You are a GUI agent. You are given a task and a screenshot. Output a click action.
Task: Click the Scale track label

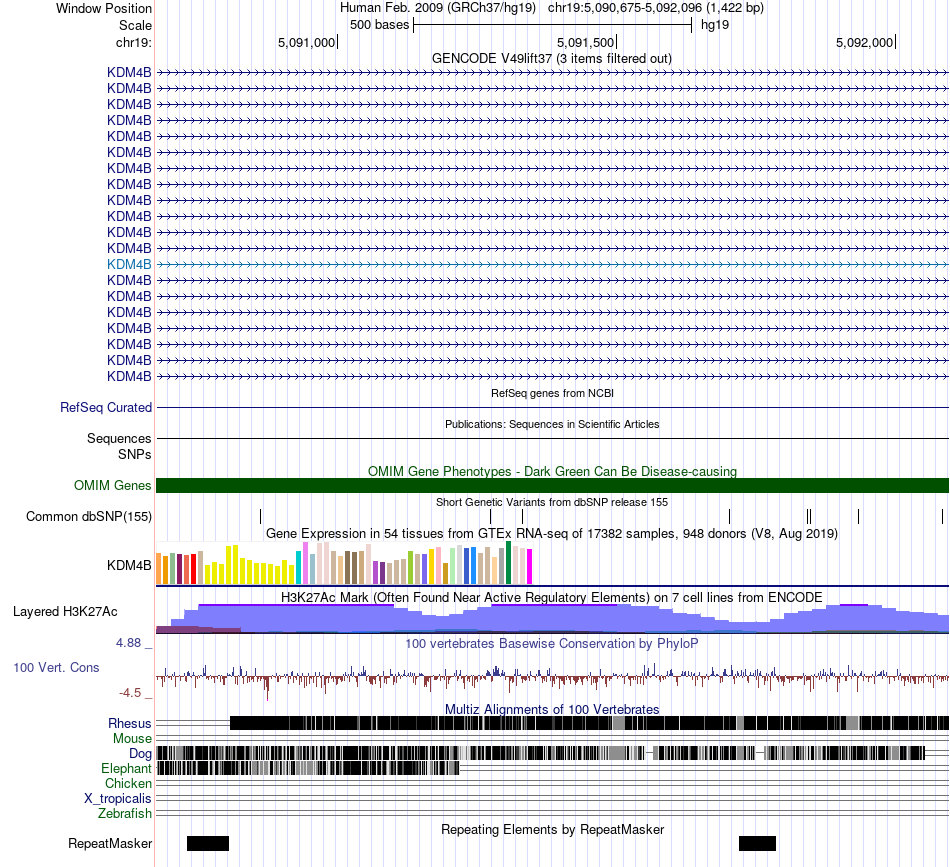pos(135,25)
